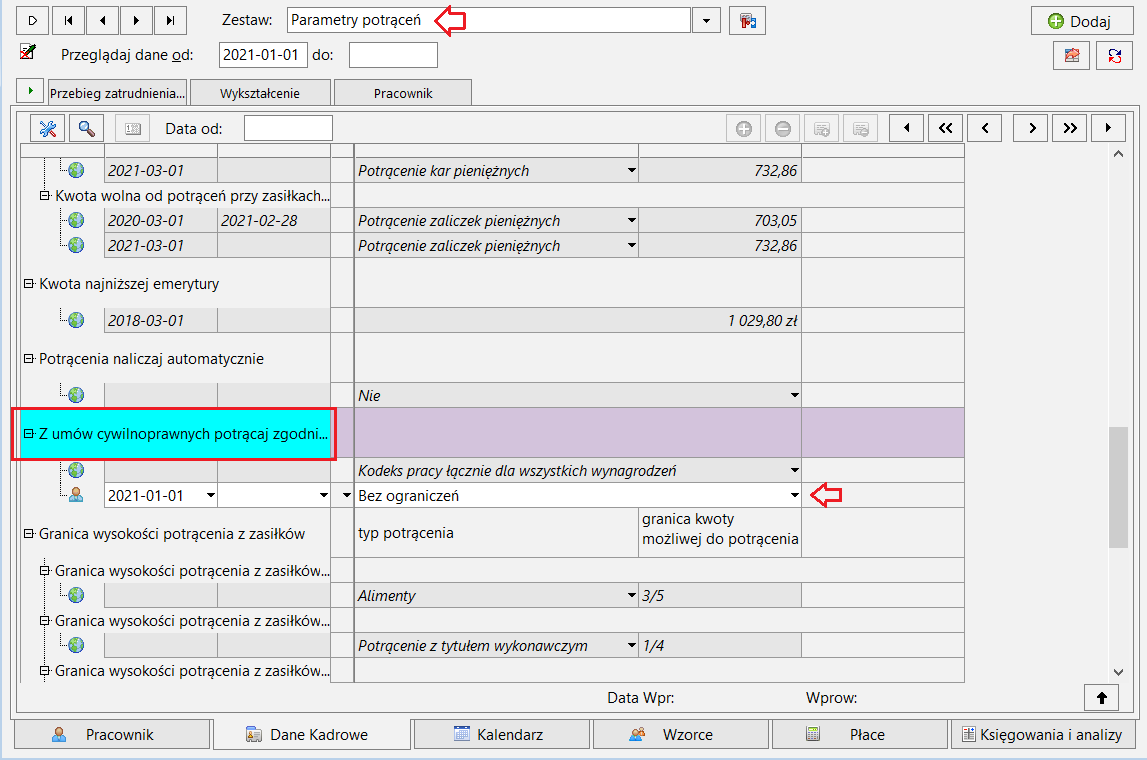Click the Dodaj button
The height and width of the screenshot is (760, 1147).
1081,21
